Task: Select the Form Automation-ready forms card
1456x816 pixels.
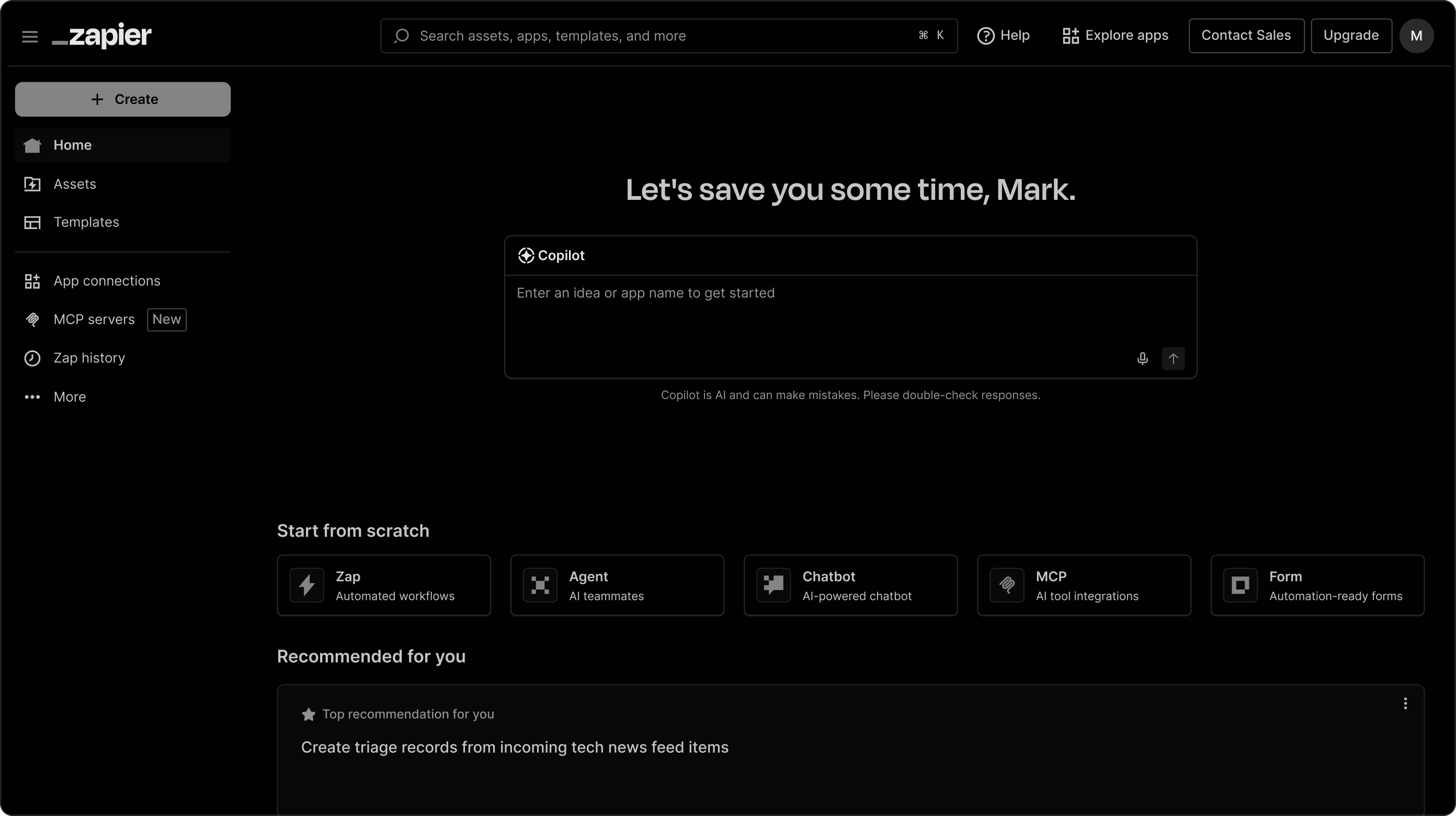Action: tap(1317, 585)
